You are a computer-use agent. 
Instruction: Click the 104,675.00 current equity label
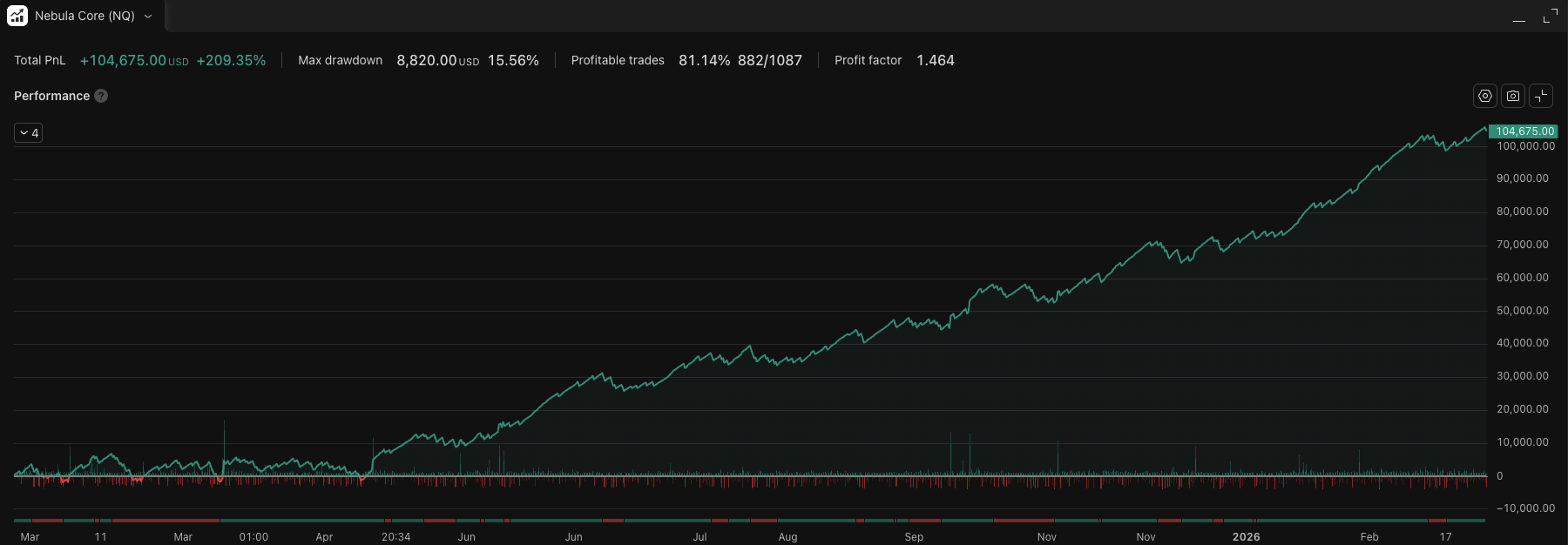[x=1524, y=131]
